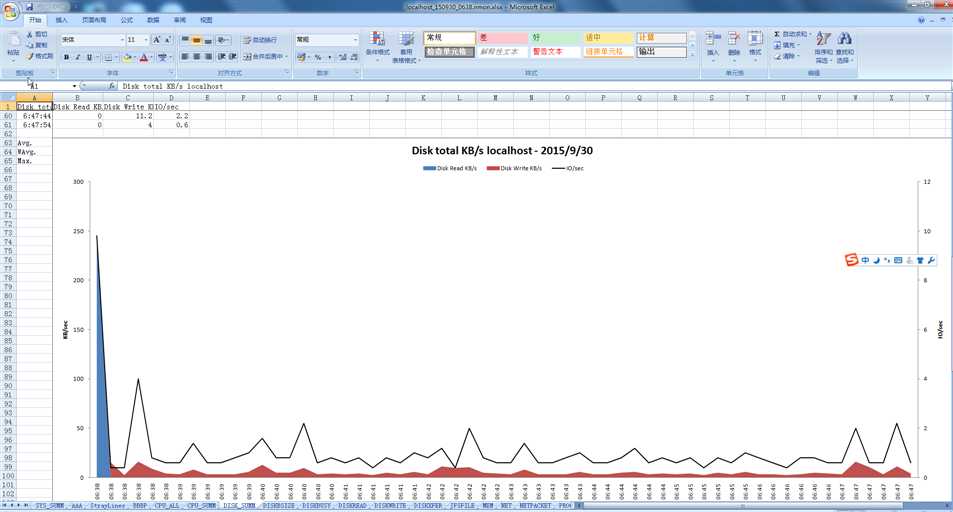The image size is (953, 512).
Task: Cut selection with 剪切 icon
Action: point(37,35)
